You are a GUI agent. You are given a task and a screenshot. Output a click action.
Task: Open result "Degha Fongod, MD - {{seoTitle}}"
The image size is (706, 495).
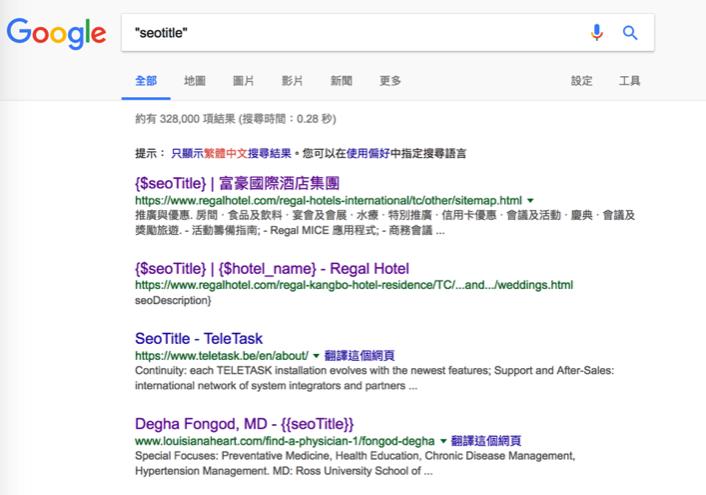[x=244, y=424]
